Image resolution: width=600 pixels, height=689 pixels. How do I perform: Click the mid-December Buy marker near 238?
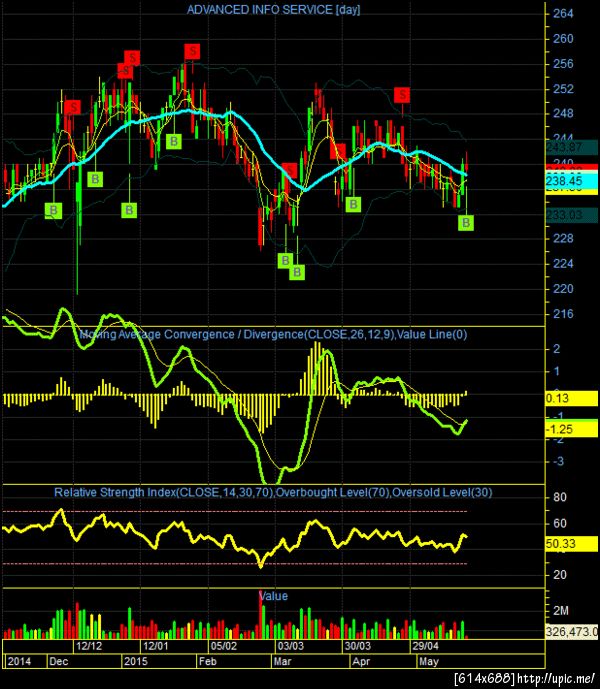tap(95, 179)
